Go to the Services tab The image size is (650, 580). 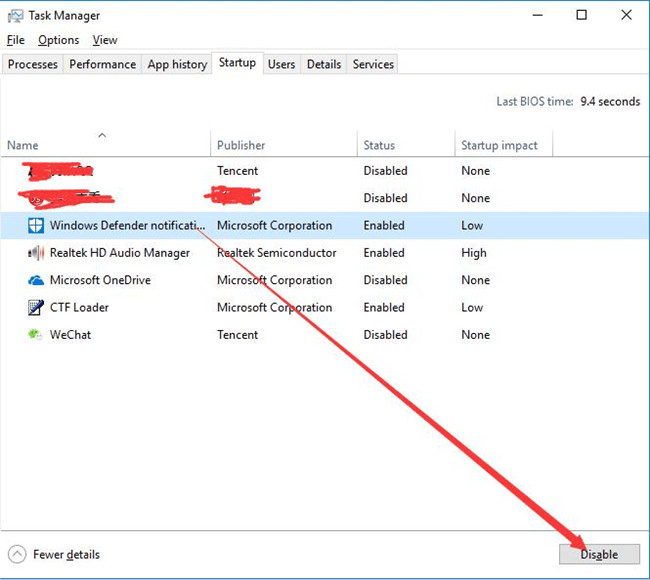pos(373,64)
